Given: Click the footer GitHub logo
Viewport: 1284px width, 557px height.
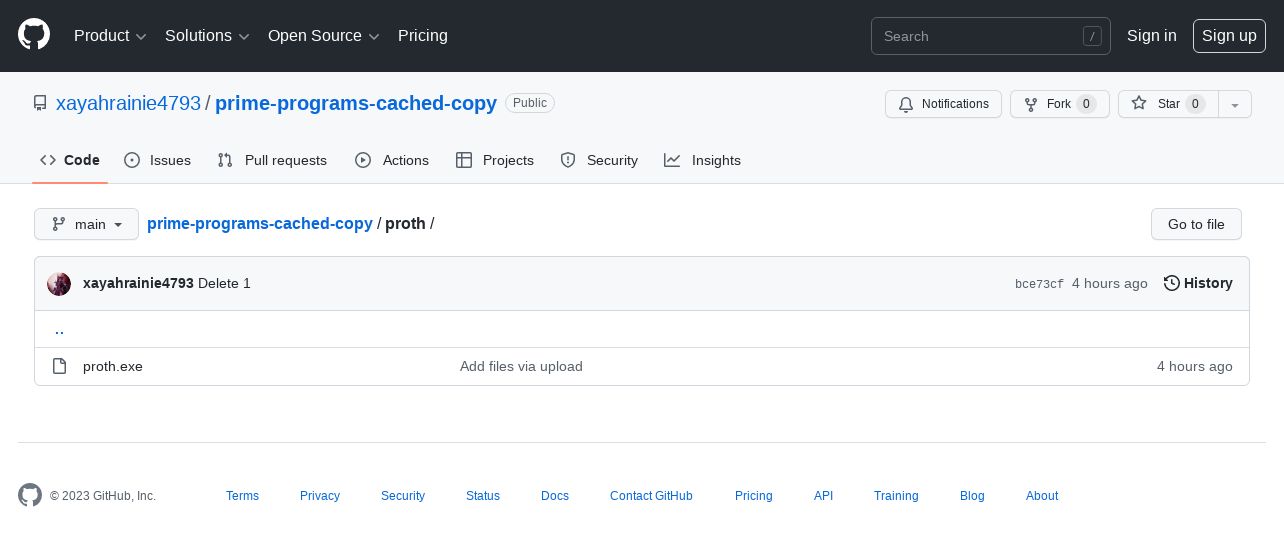Looking at the screenshot, I should click(30, 495).
